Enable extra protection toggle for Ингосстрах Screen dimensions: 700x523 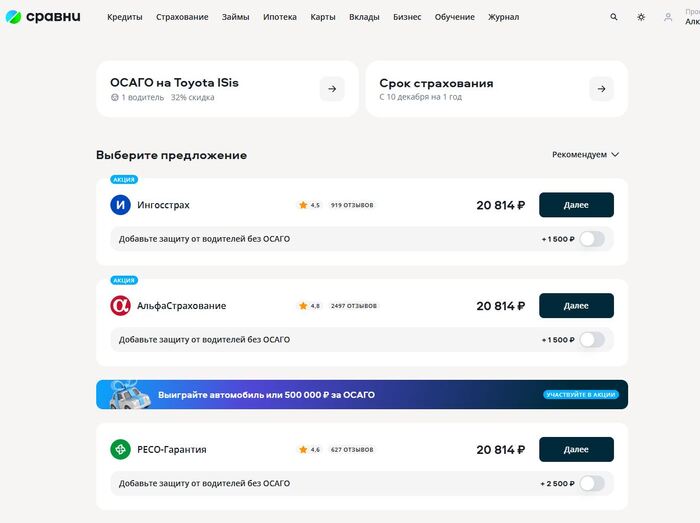(592, 239)
